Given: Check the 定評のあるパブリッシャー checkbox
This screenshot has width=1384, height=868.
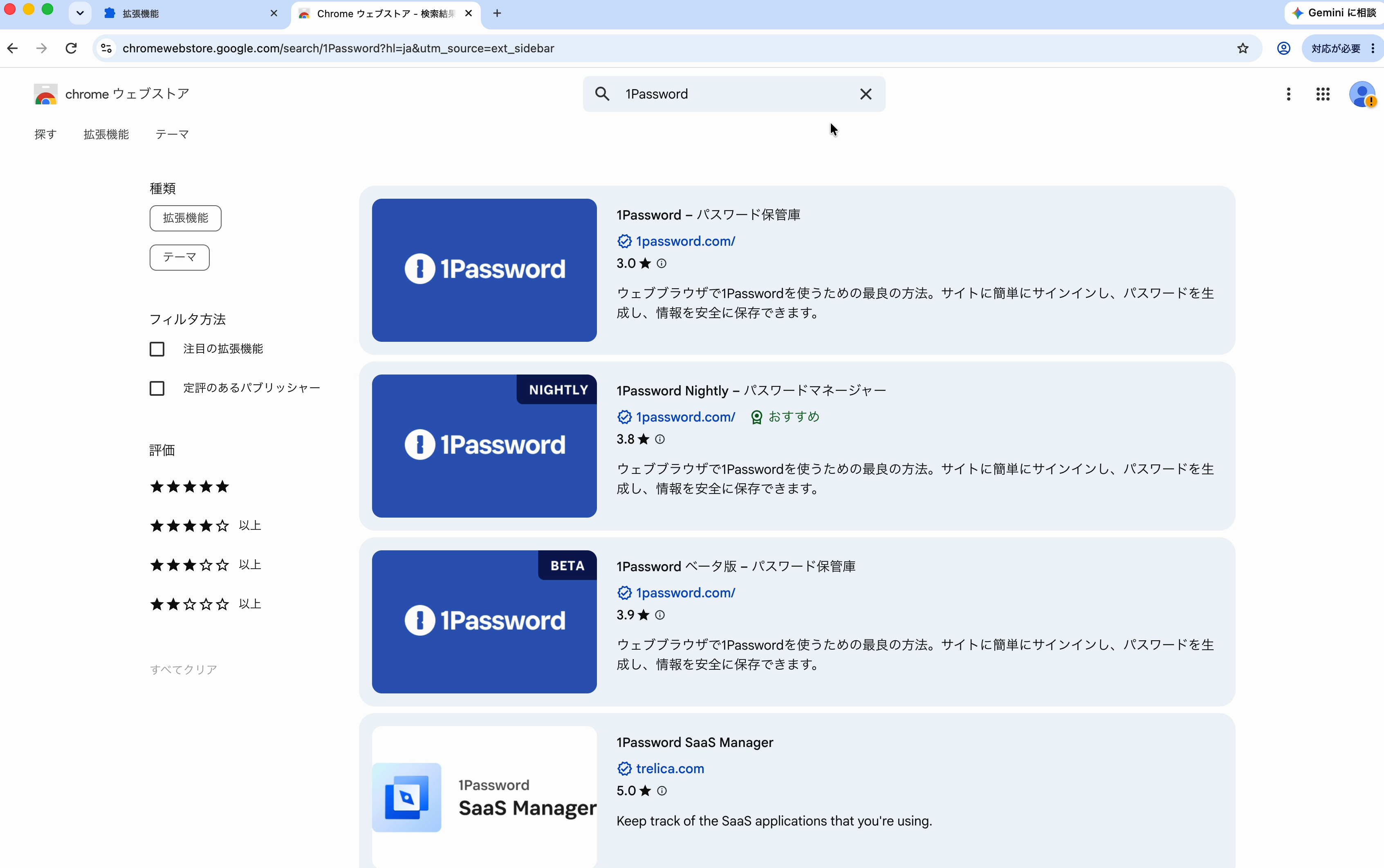Looking at the screenshot, I should pos(157,389).
